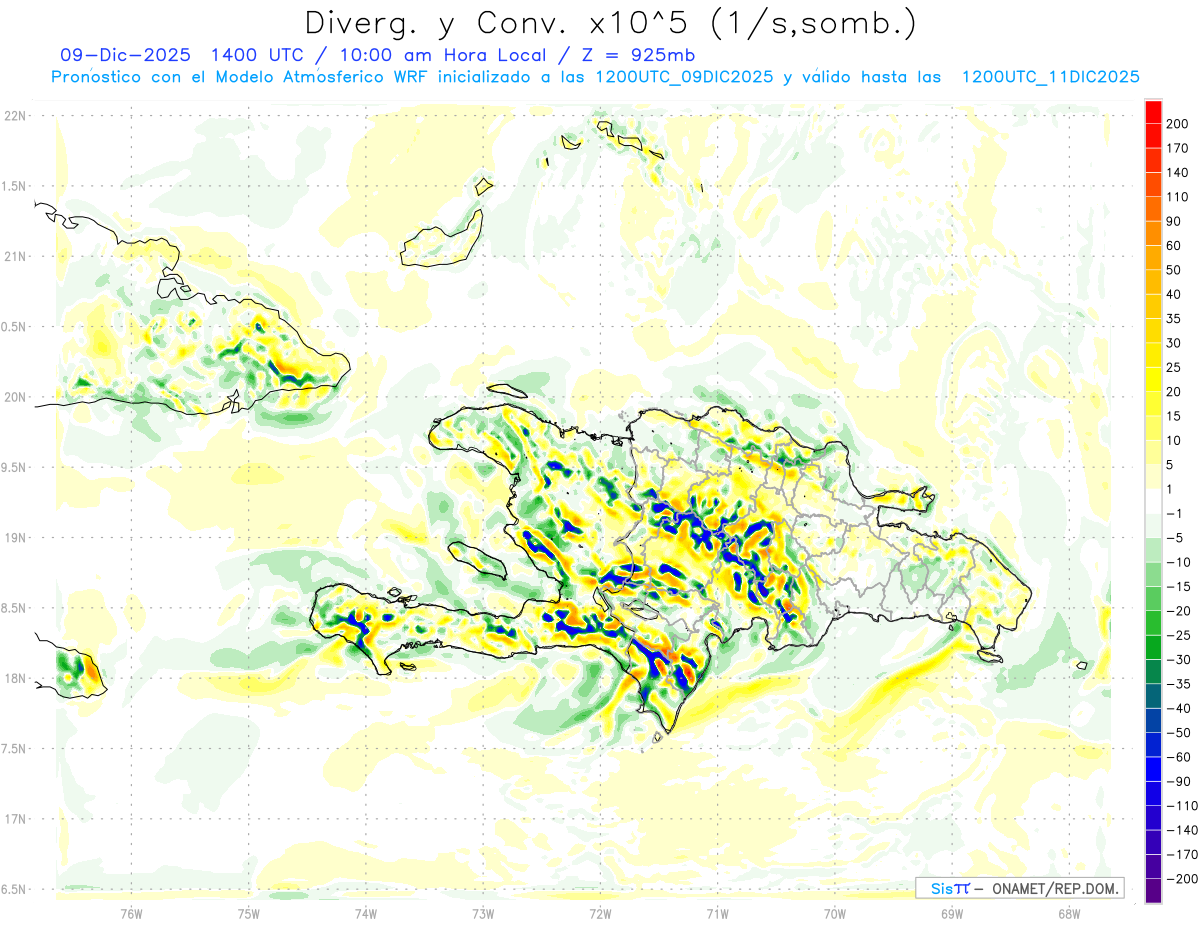This screenshot has height=927, width=1200.
Task: Click the '75W' longitude label
Action: pyautogui.click(x=249, y=912)
